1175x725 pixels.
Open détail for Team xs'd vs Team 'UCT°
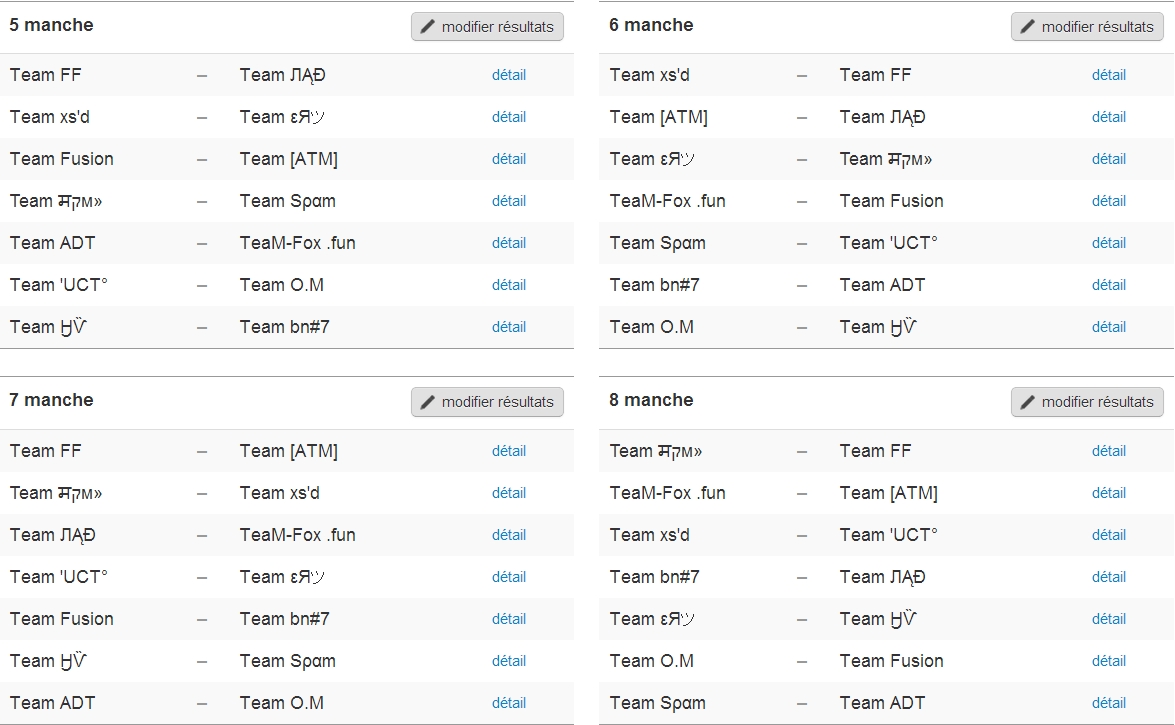[1109, 535]
